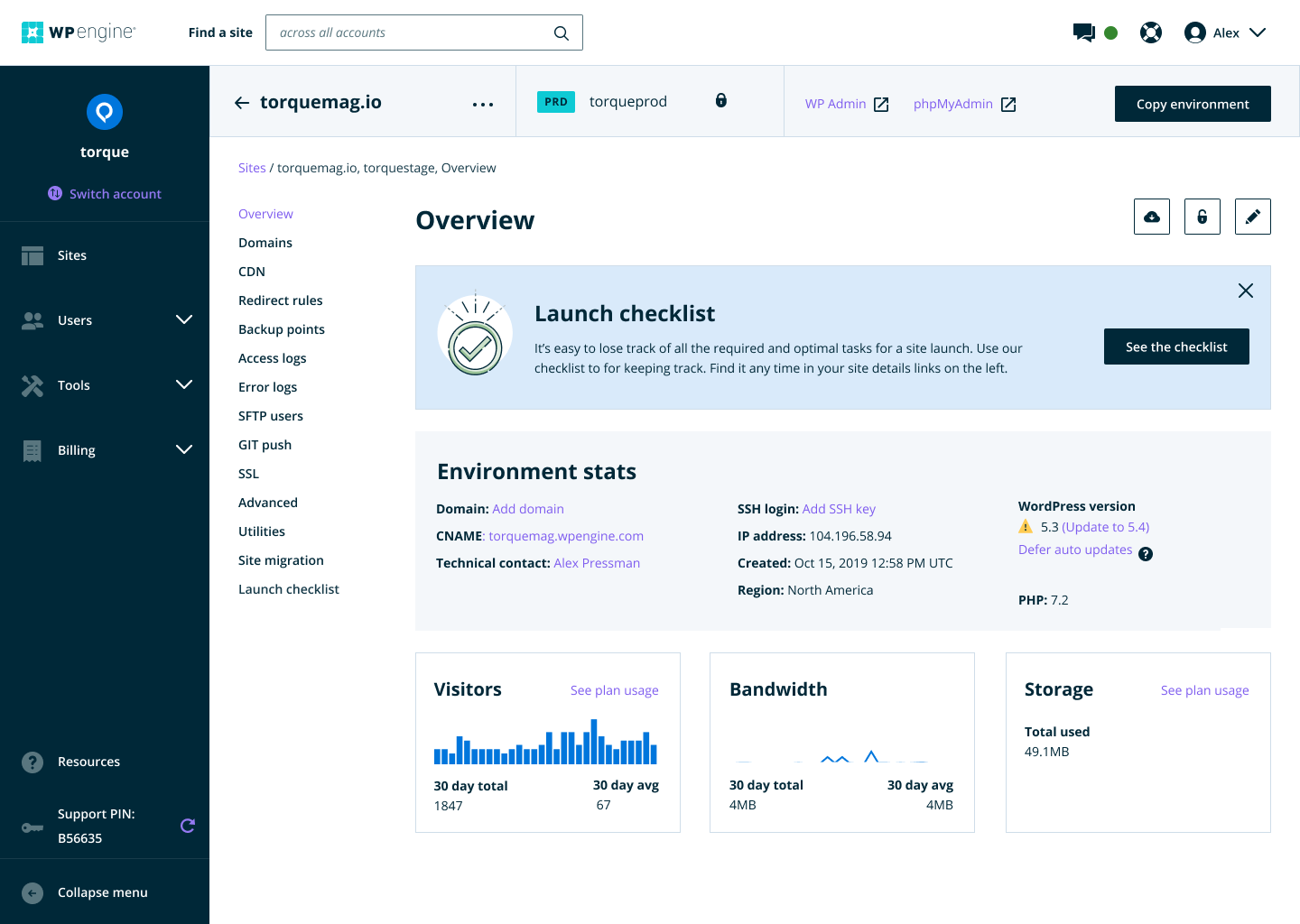1300x924 pixels.
Task: Click the WP Engine logo
Action: (x=78, y=32)
